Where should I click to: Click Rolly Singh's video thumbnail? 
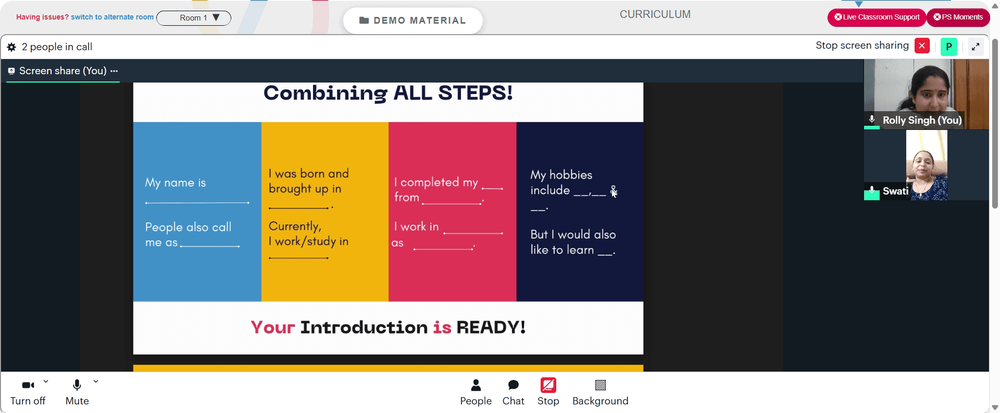coord(926,94)
